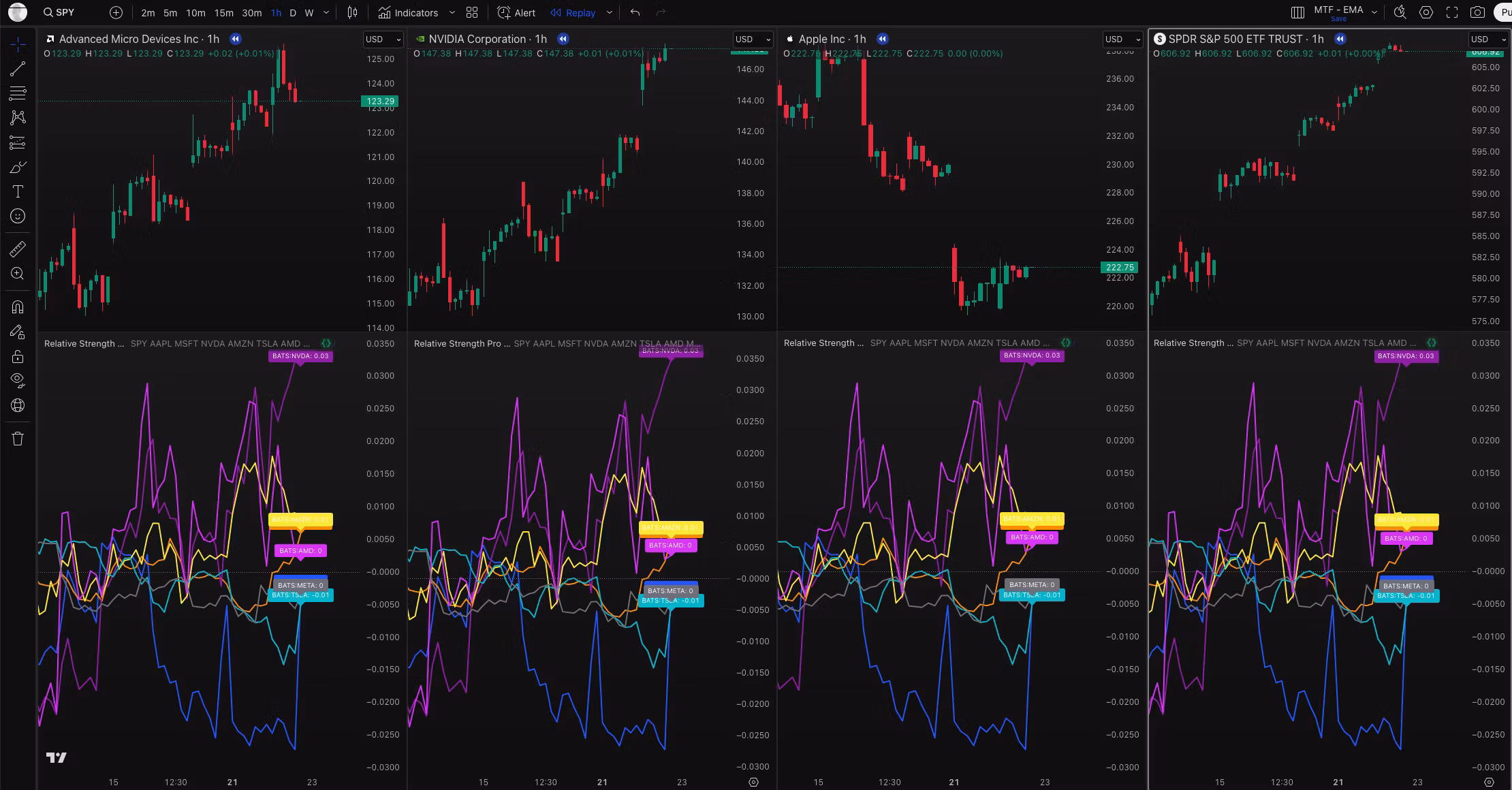This screenshot has width=1512, height=790.
Task: Open the Indicators menu
Action: tap(411, 12)
